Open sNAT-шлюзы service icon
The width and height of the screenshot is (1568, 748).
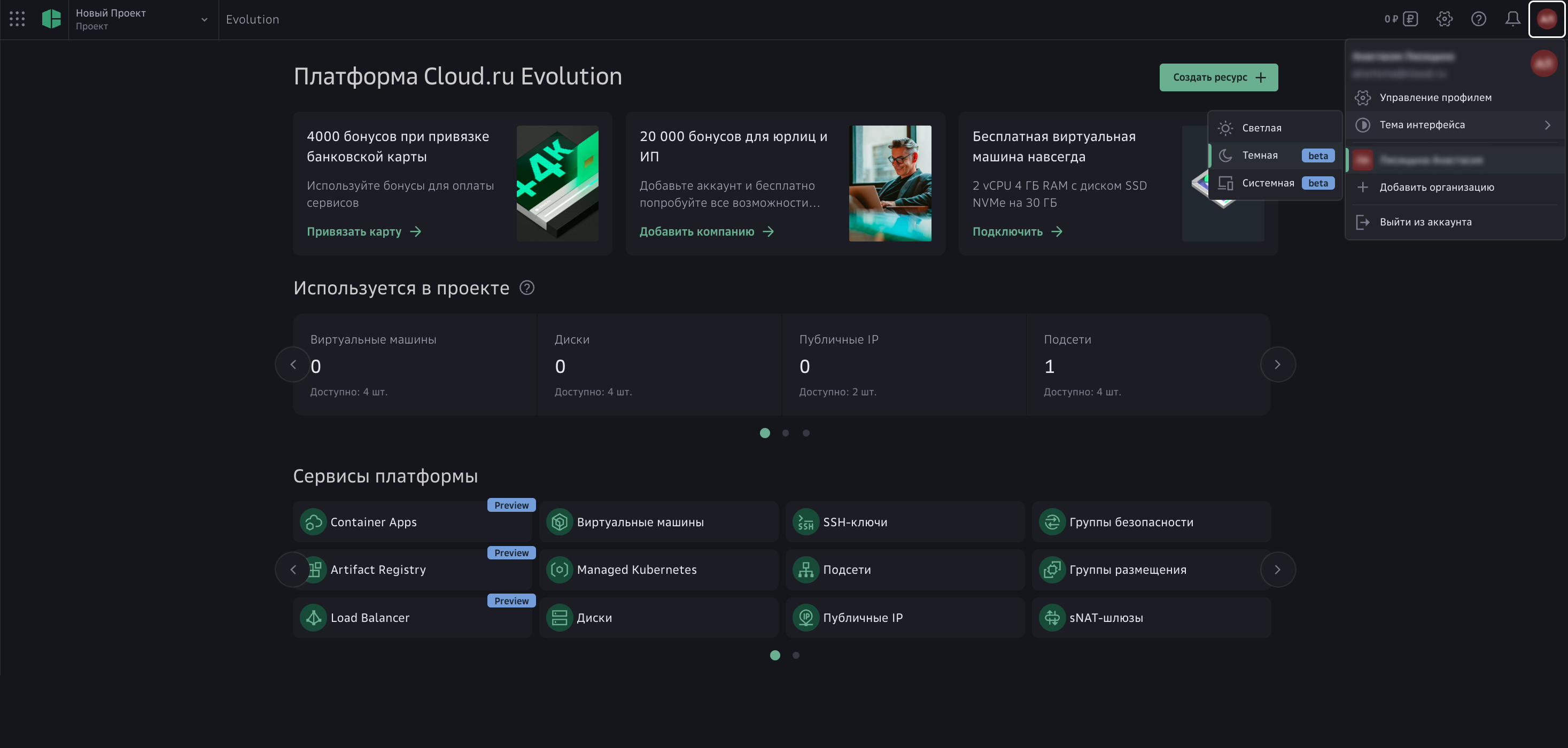click(x=1052, y=618)
